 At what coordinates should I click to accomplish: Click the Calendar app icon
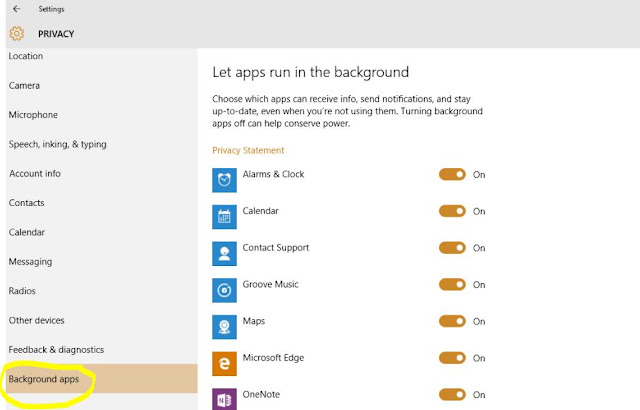pos(224,217)
